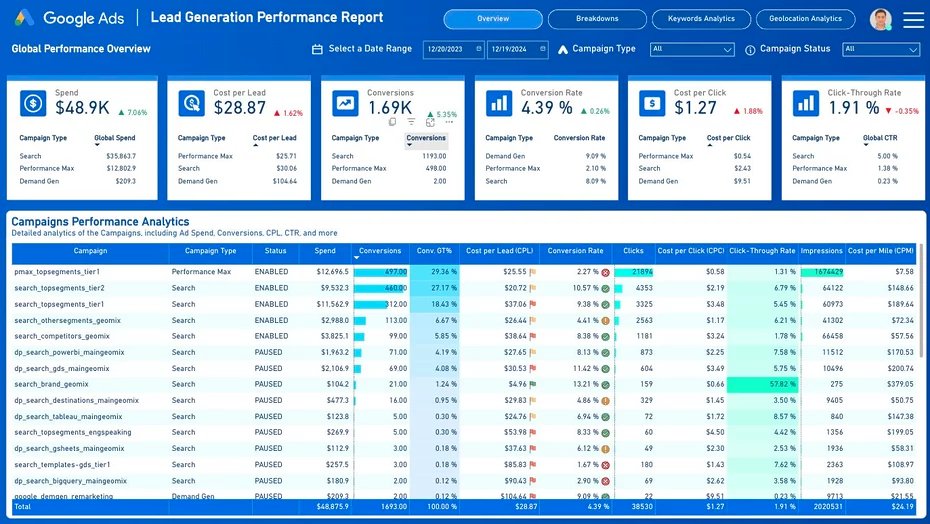Screen dimensions: 930x524
Task: Open the Campaign Type dropdown
Action: (692, 49)
